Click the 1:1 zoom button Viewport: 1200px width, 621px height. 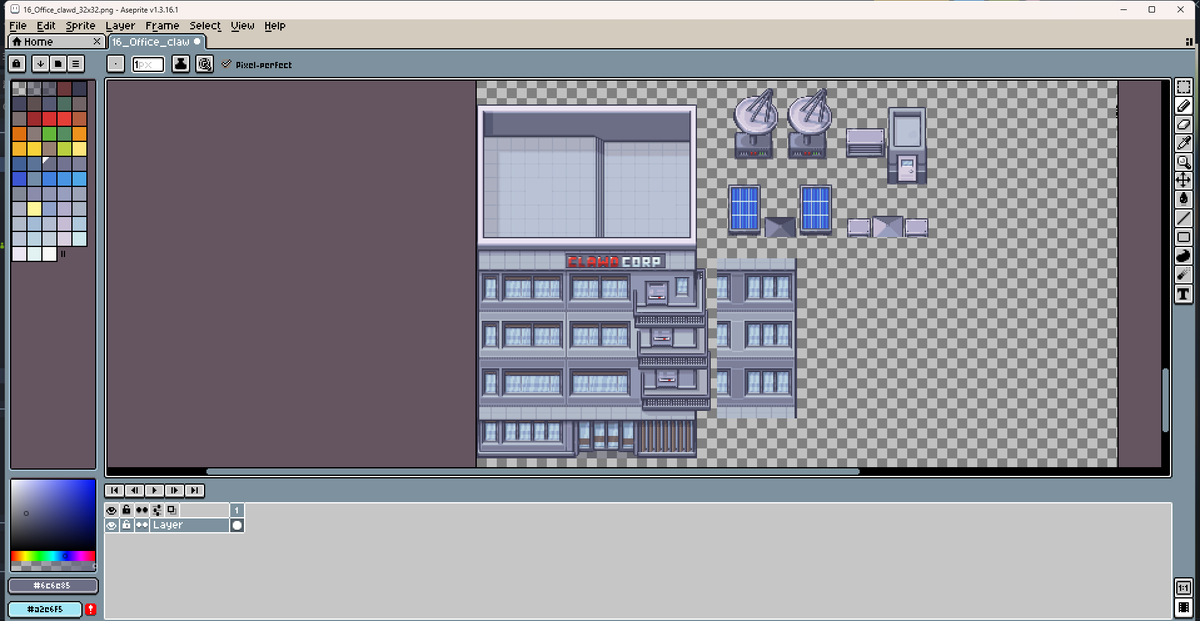[1184, 588]
